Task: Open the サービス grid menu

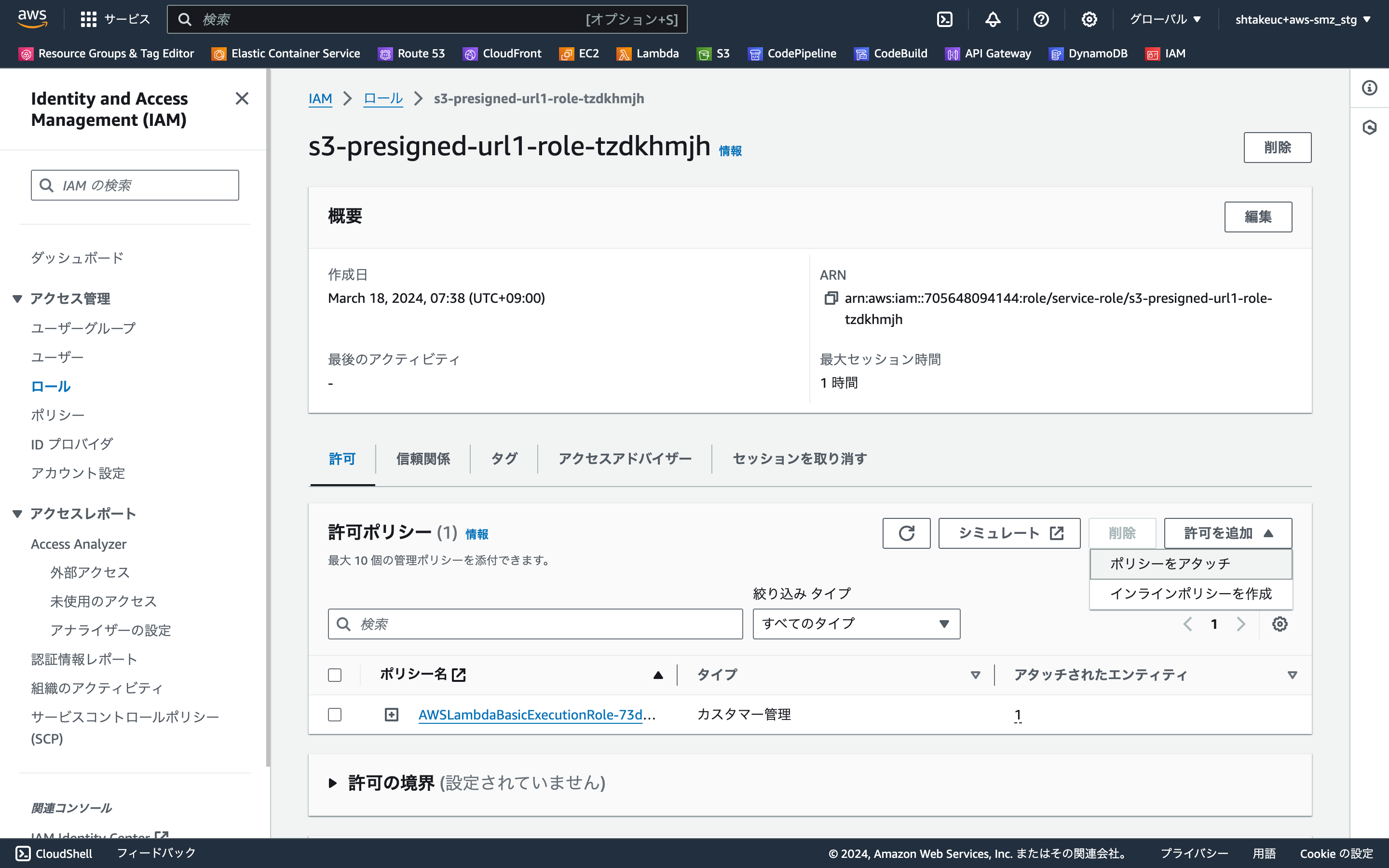Action: (x=115, y=19)
